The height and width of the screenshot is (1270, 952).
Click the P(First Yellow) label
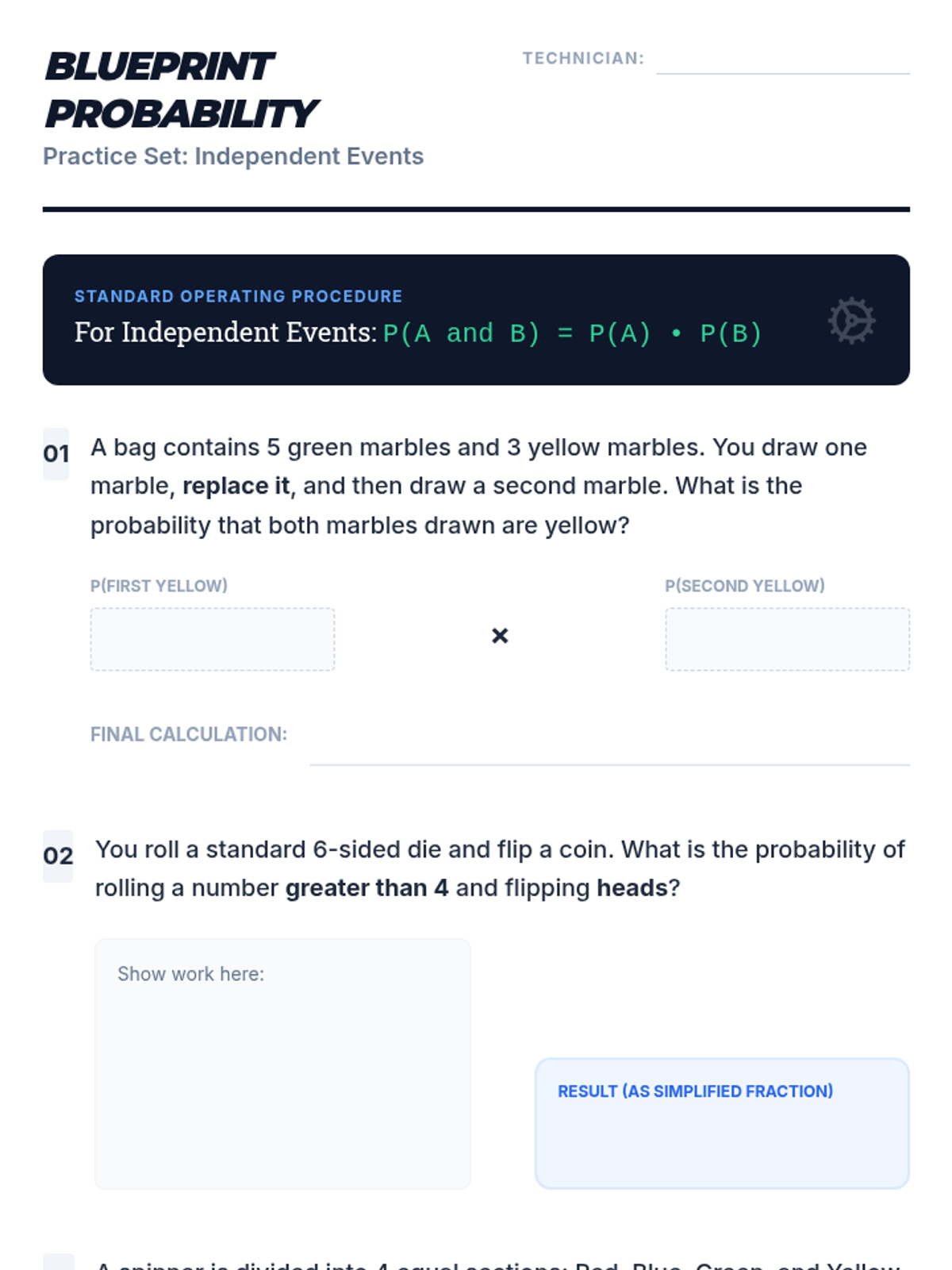(x=159, y=586)
